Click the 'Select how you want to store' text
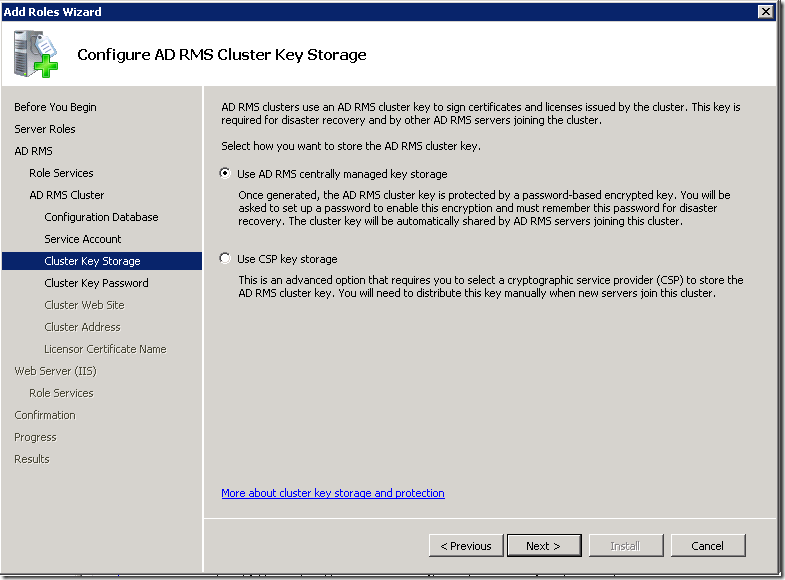Image resolution: width=785 pixels, height=580 pixels. (x=351, y=146)
